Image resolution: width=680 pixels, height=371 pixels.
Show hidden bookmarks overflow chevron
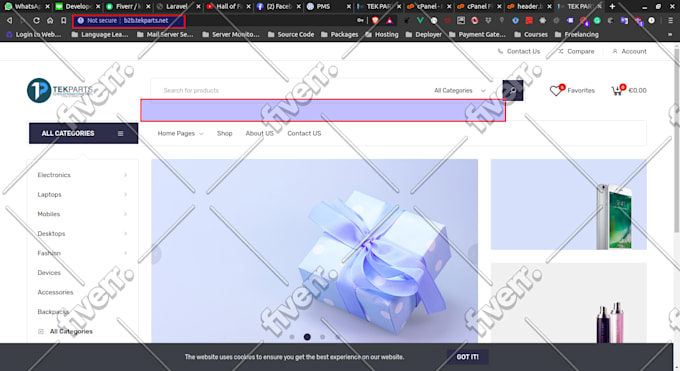670,34
